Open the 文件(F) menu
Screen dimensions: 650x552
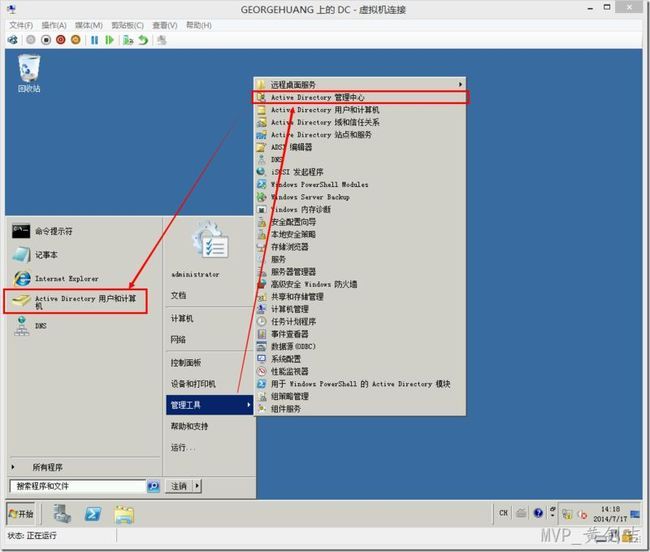pos(21,25)
